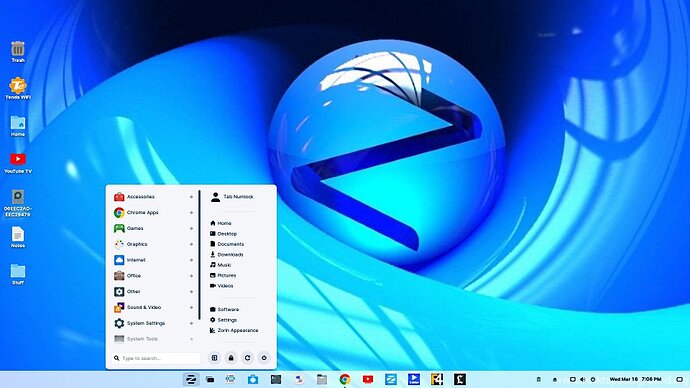Open the Zorin start menu button
The height and width of the screenshot is (388, 690).
(191, 379)
